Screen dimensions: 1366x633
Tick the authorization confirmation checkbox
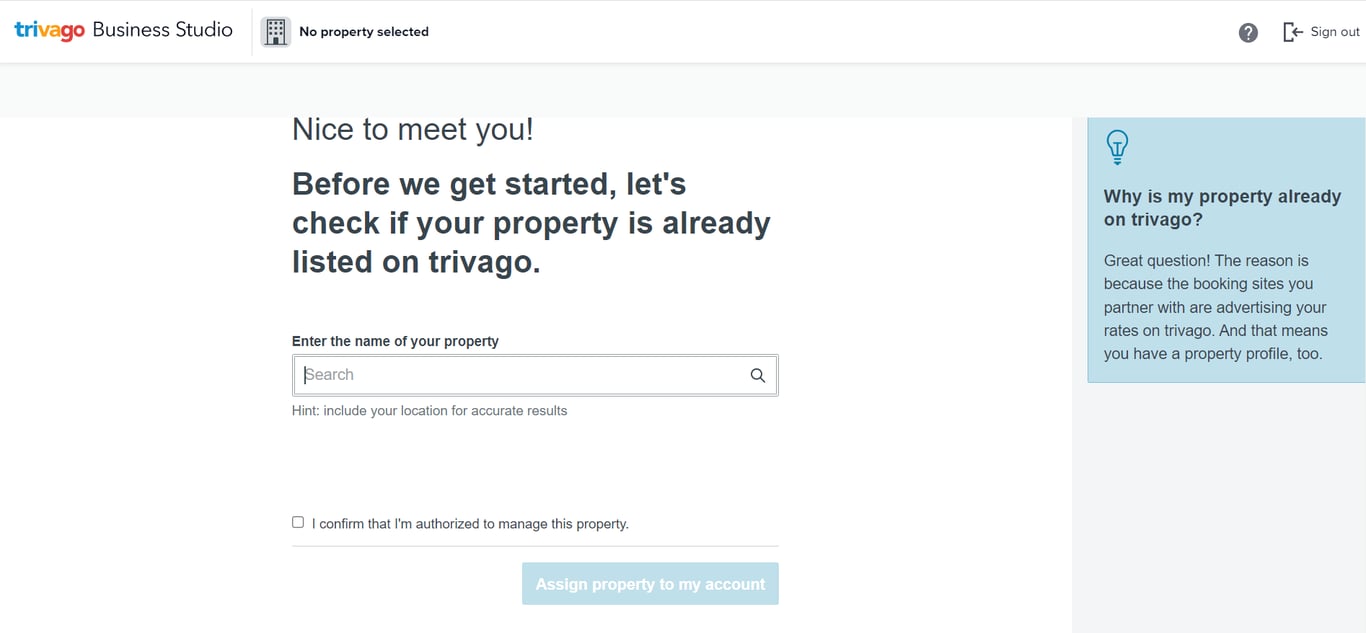[298, 522]
